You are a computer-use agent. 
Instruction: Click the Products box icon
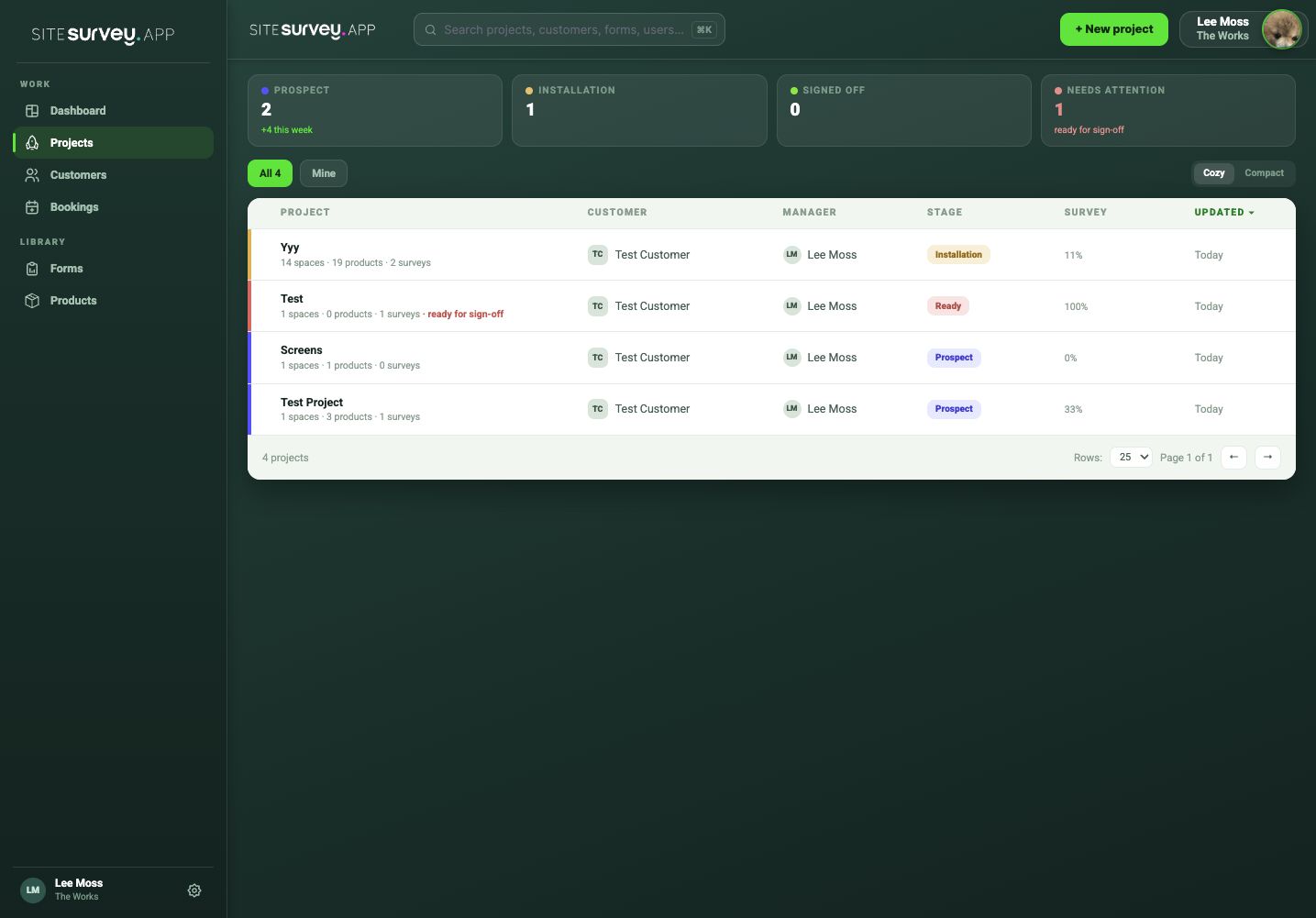(x=32, y=301)
